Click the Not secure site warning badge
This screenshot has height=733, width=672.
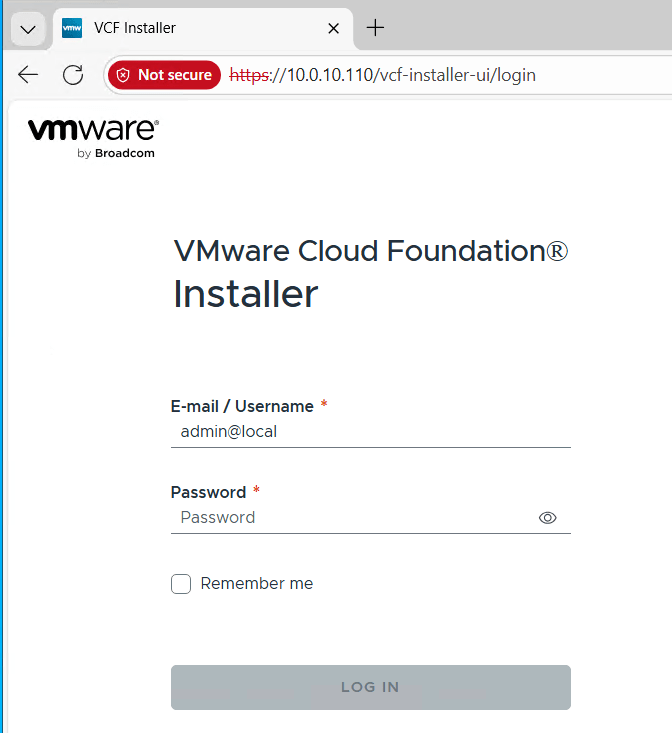point(165,75)
